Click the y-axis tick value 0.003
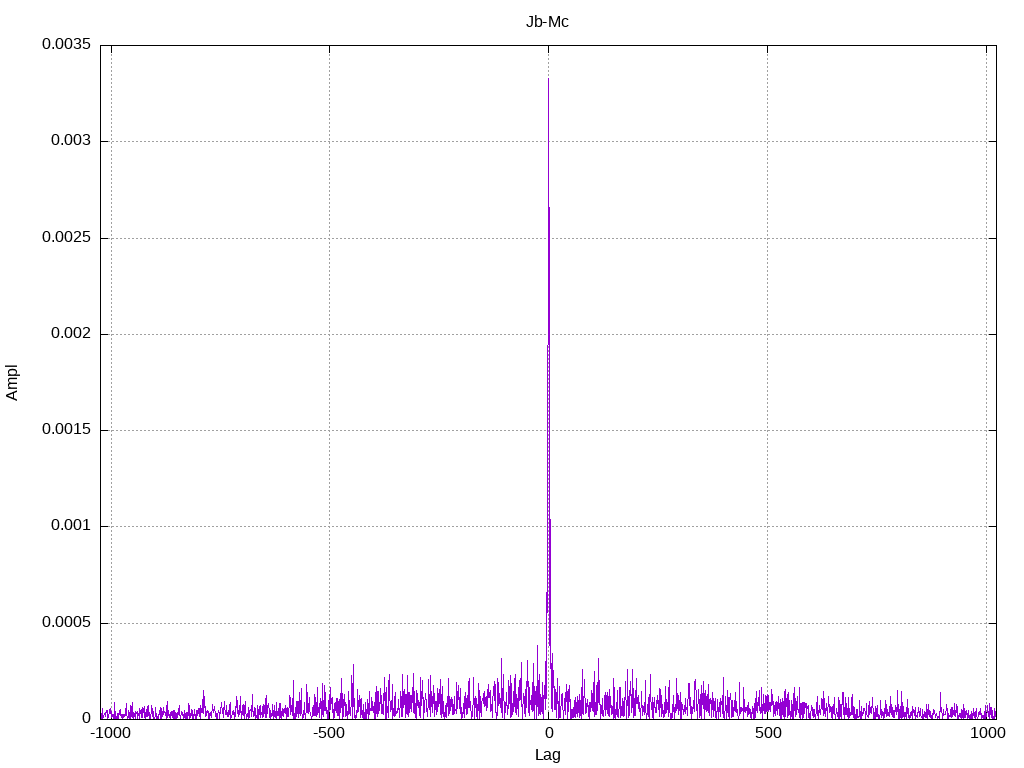The height and width of the screenshot is (768, 1024). (71, 140)
